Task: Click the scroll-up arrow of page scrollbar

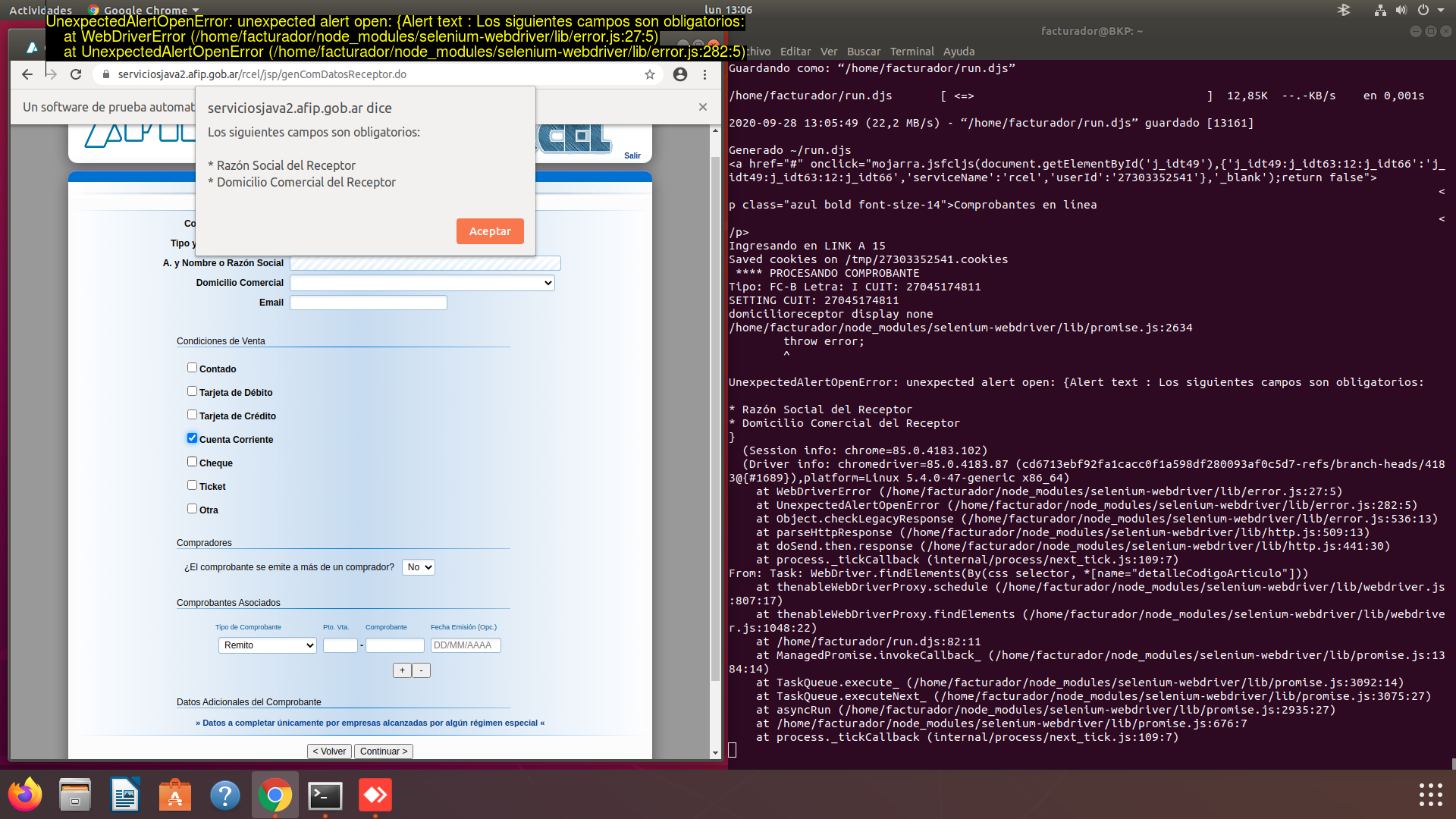Action: coord(715,130)
